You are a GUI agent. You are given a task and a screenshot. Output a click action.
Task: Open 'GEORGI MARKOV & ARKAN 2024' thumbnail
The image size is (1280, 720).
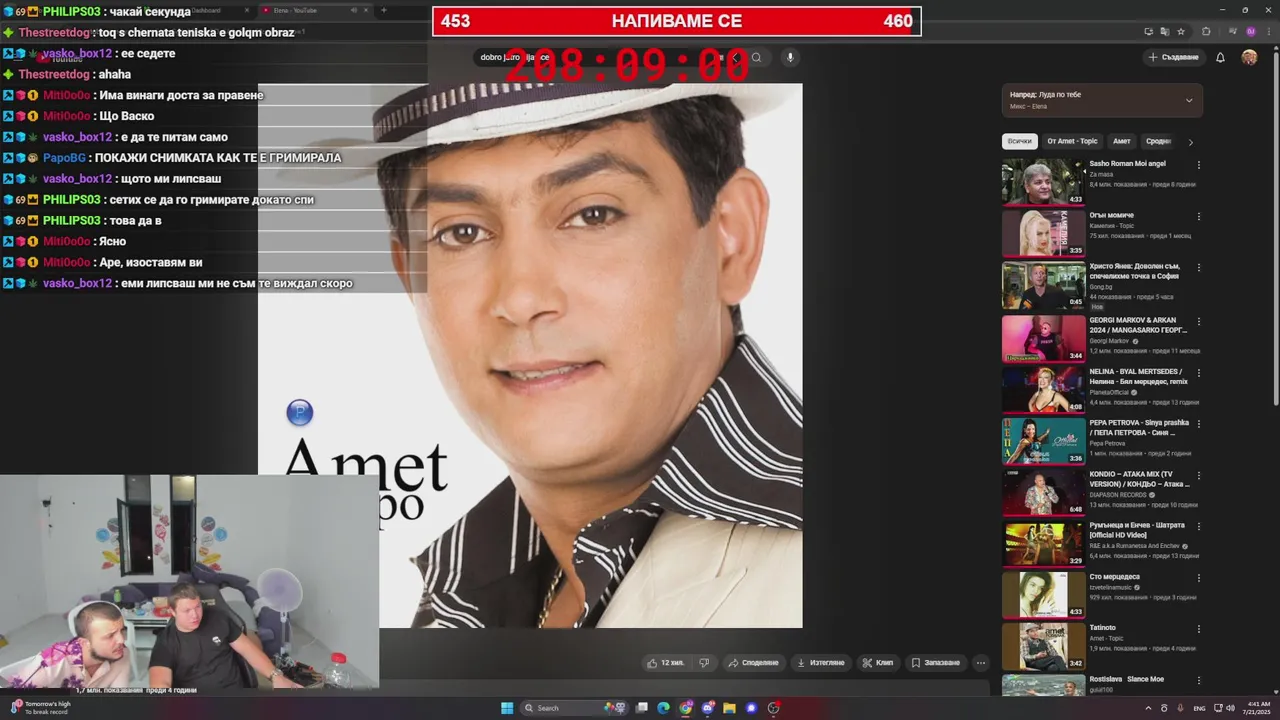click(x=1043, y=338)
